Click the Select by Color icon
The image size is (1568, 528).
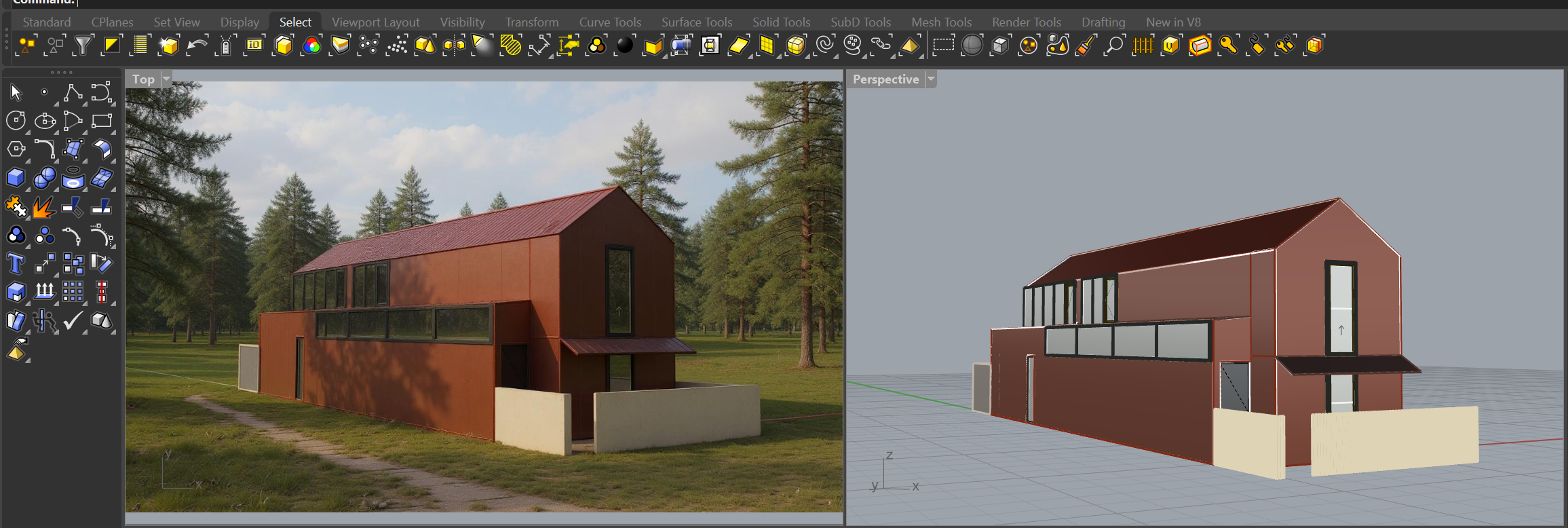point(312,45)
